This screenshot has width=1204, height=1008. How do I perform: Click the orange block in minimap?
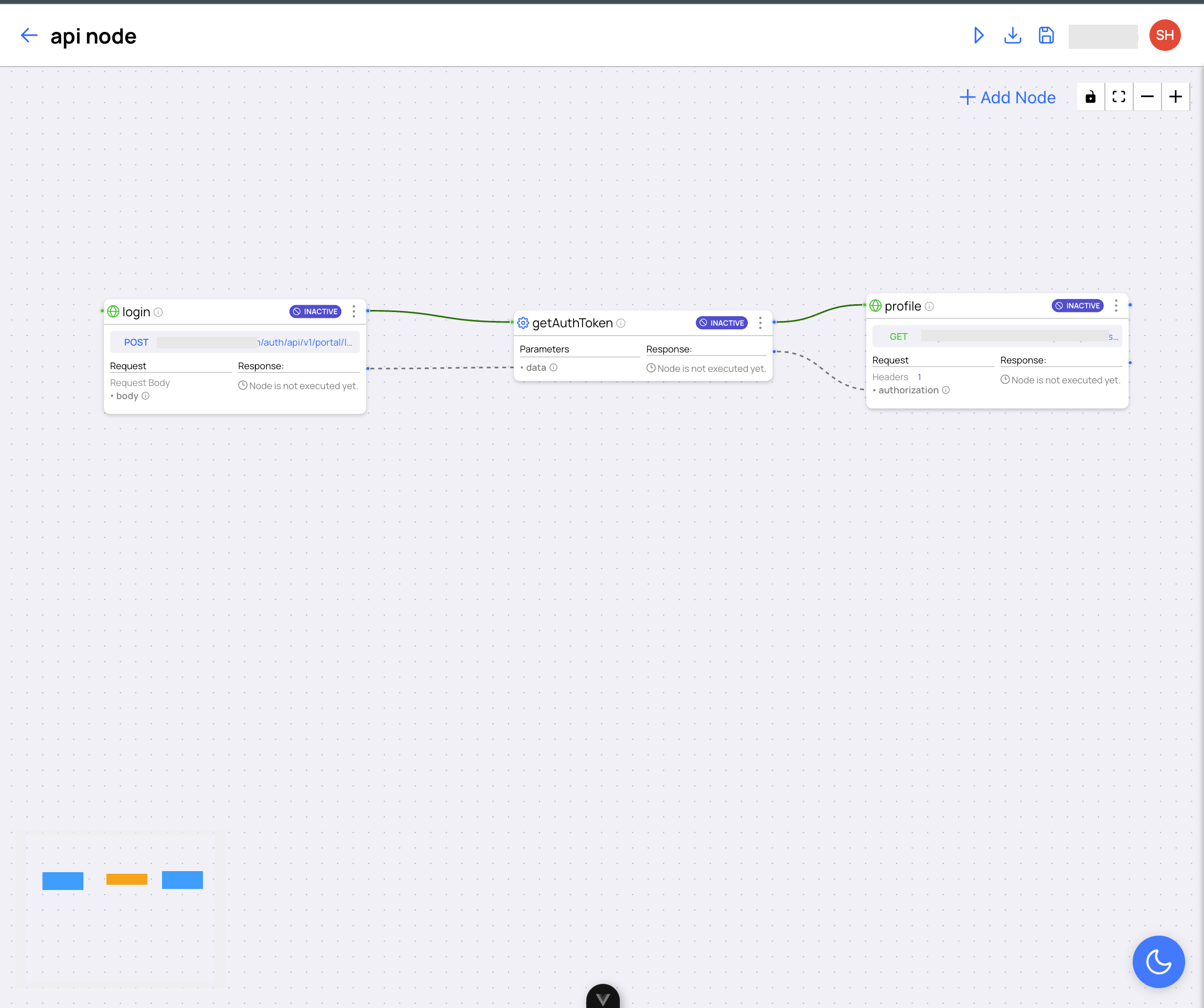[127, 879]
